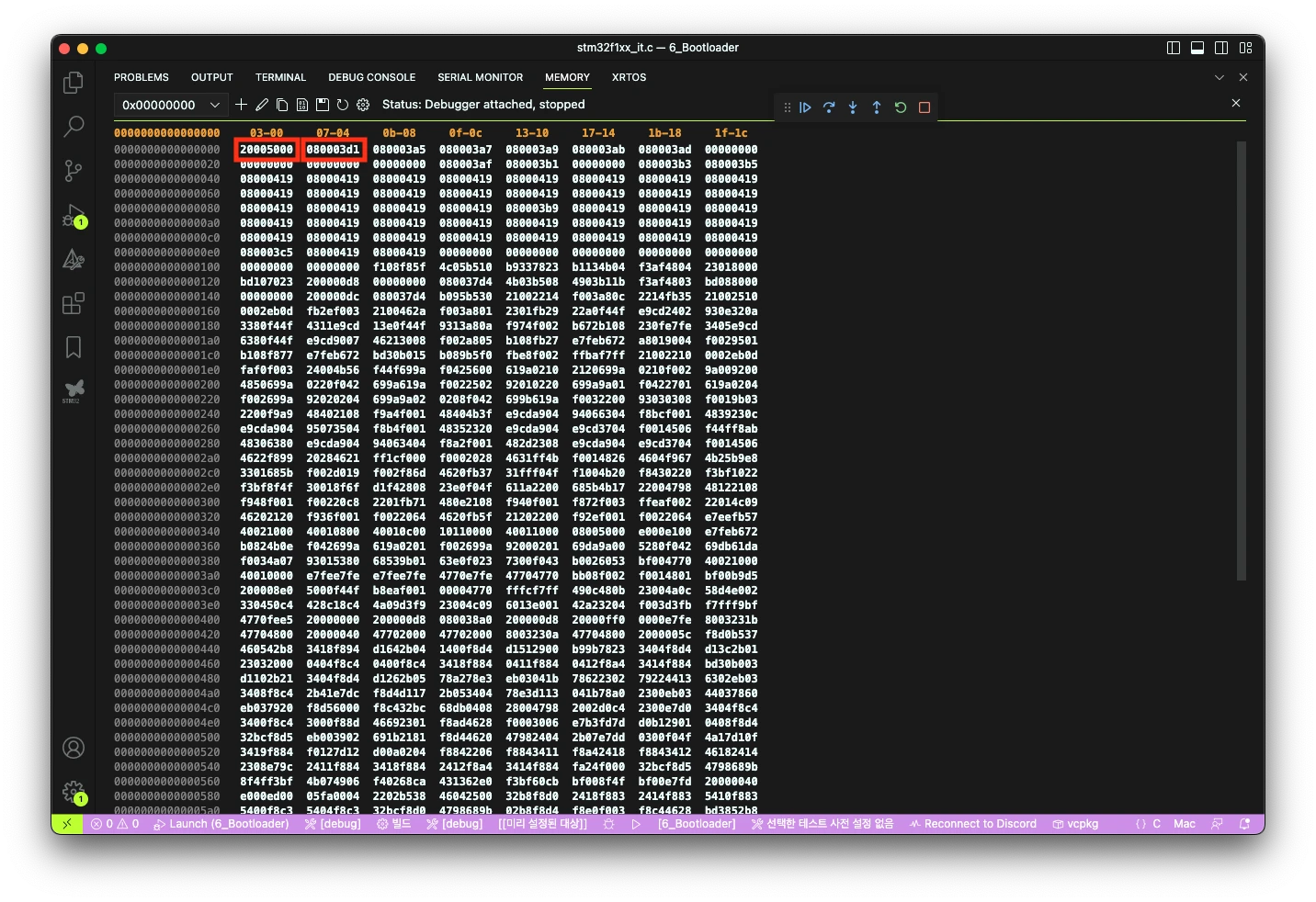
Task: Click the debug Continue button
Action: (805, 107)
